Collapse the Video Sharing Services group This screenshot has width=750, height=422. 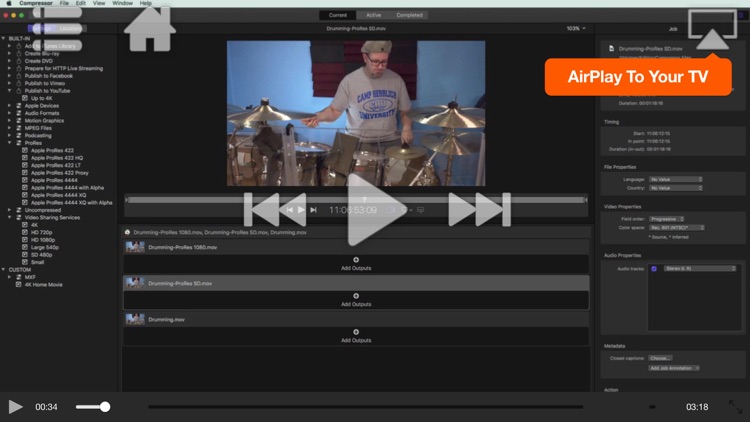point(10,217)
